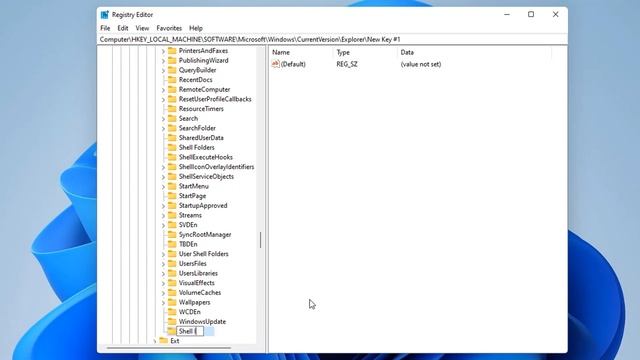Select the User Shell Folders key label
This screenshot has width=640, height=360.
click(204, 254)
